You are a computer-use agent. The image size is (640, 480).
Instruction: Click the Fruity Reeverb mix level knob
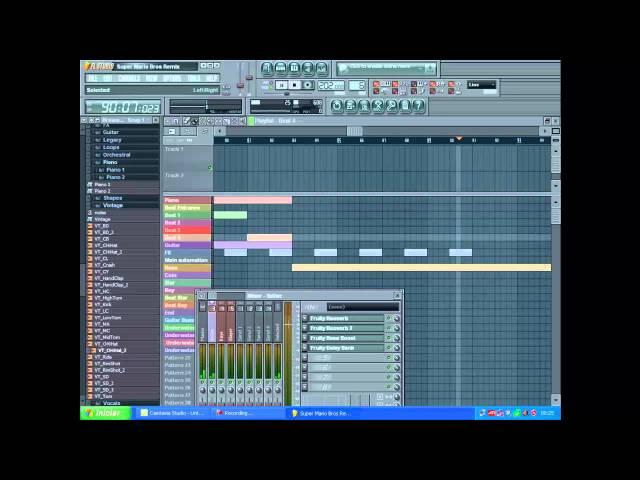point(396,318)
